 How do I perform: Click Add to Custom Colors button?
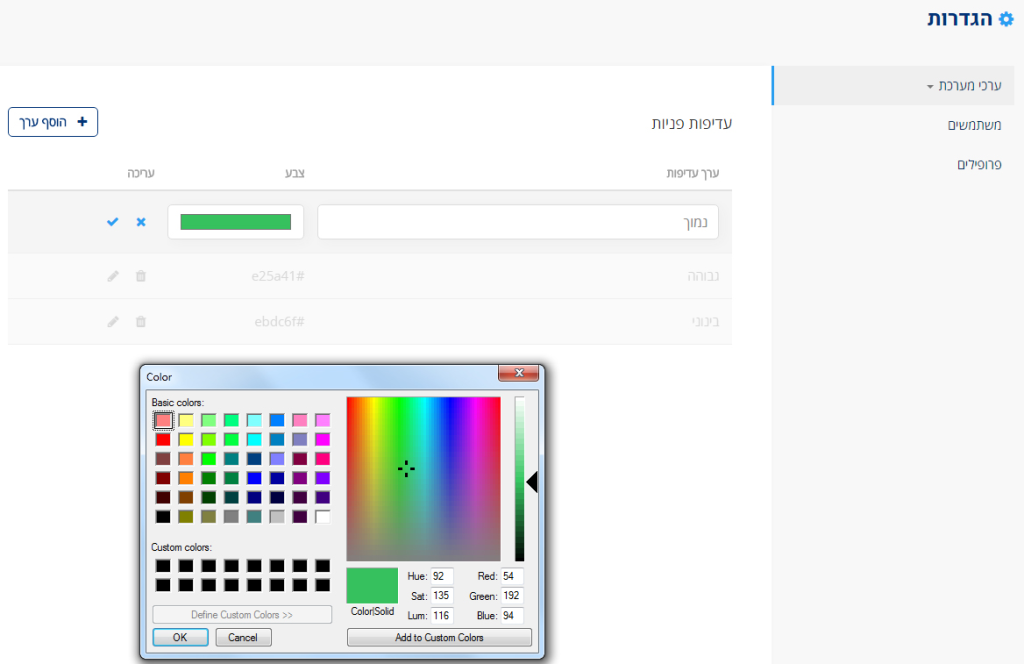(x=439, y=637)
